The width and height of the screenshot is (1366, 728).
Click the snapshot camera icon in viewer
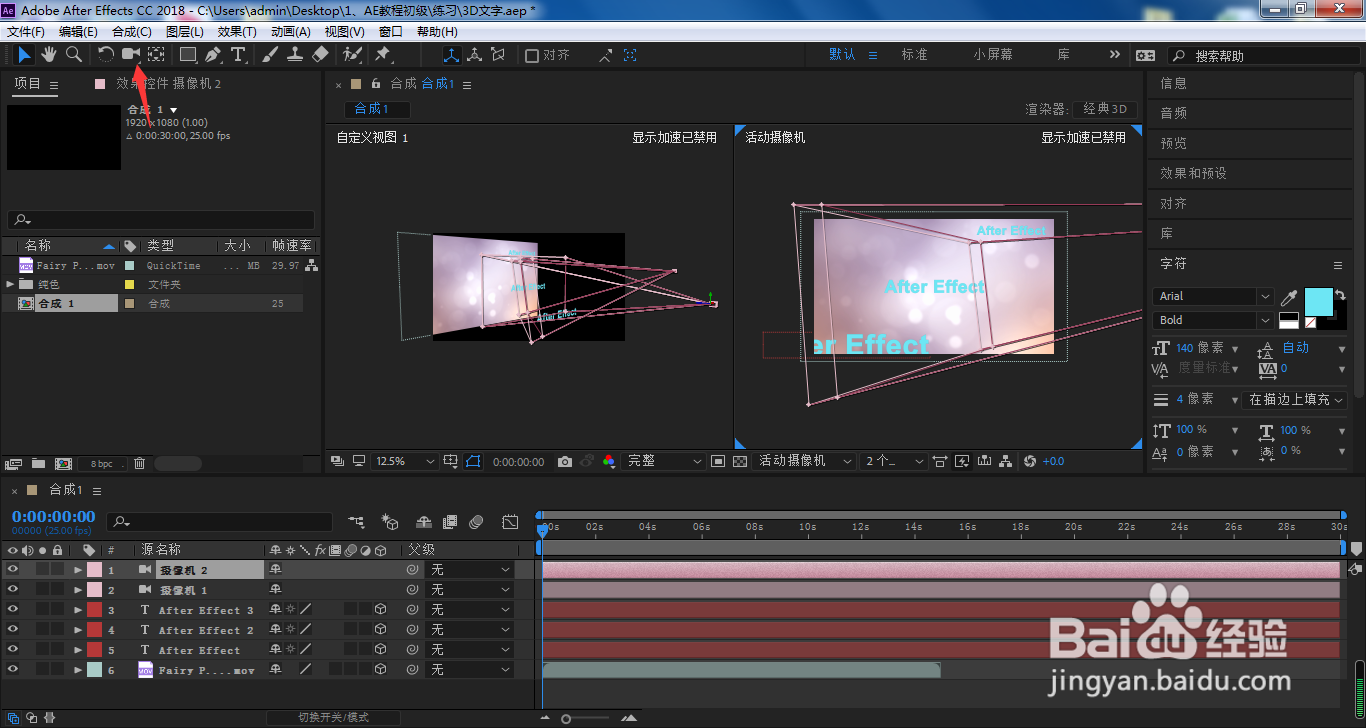click(x=565, y=461)
